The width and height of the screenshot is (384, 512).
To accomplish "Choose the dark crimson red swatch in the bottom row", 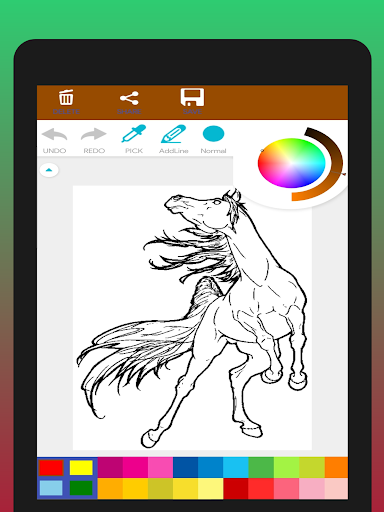I will coord(236,489).
